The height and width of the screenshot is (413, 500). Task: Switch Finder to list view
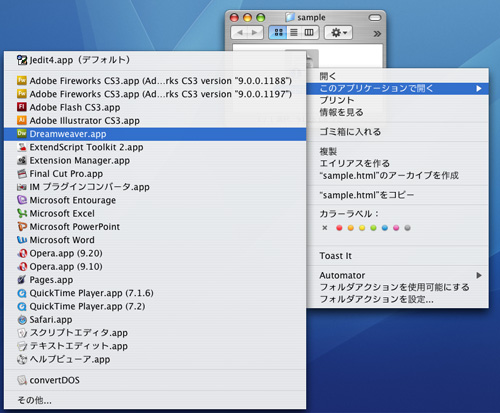tap(294, 32)
